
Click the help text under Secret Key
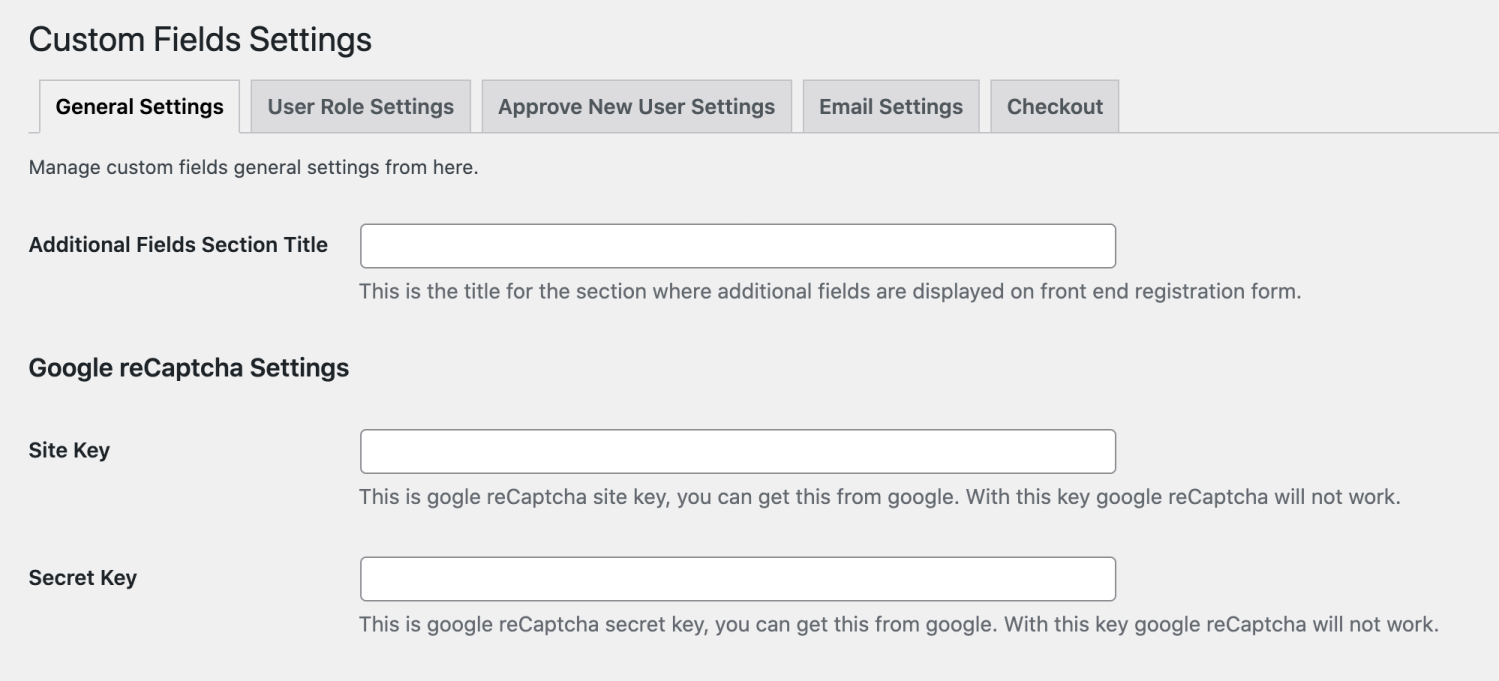click(898, 626)
